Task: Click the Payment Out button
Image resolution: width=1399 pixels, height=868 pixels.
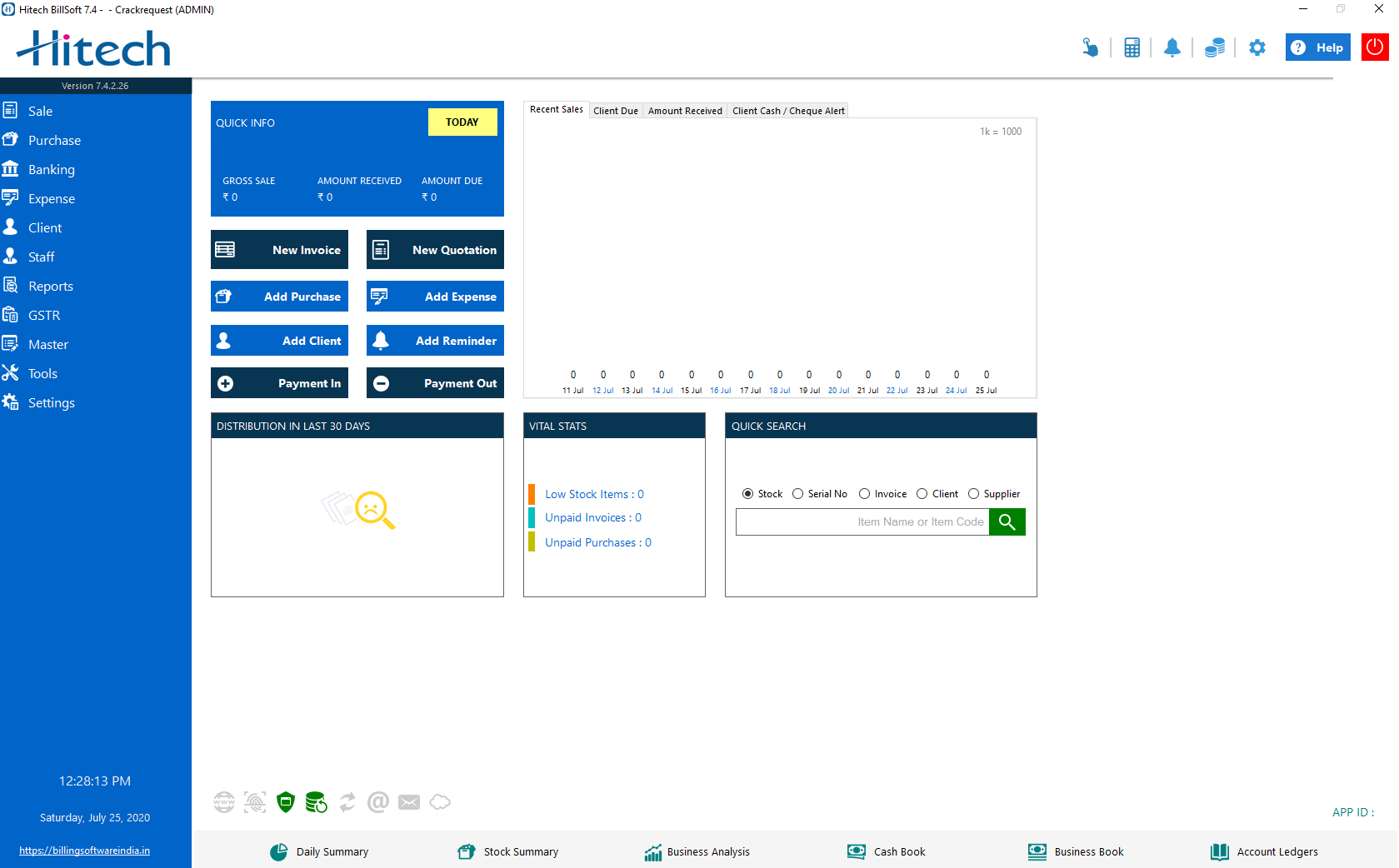Action: coord(435,383)
